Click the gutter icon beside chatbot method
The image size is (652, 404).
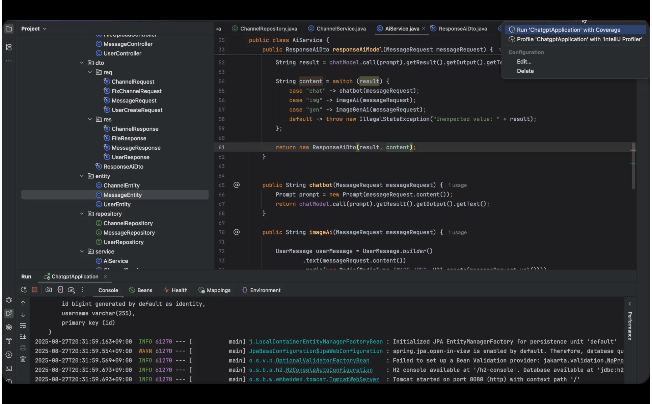(237, 185)
